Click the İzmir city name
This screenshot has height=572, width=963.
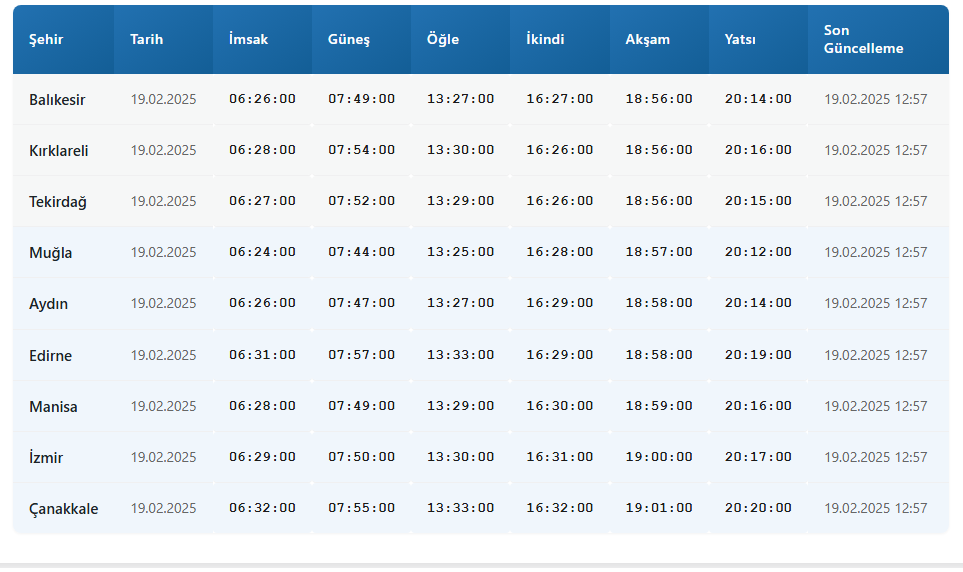(46, 458)
